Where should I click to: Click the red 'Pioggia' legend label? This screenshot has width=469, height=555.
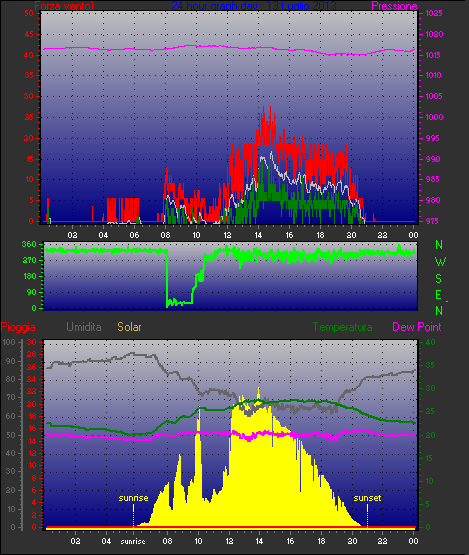tap(18, 327)
